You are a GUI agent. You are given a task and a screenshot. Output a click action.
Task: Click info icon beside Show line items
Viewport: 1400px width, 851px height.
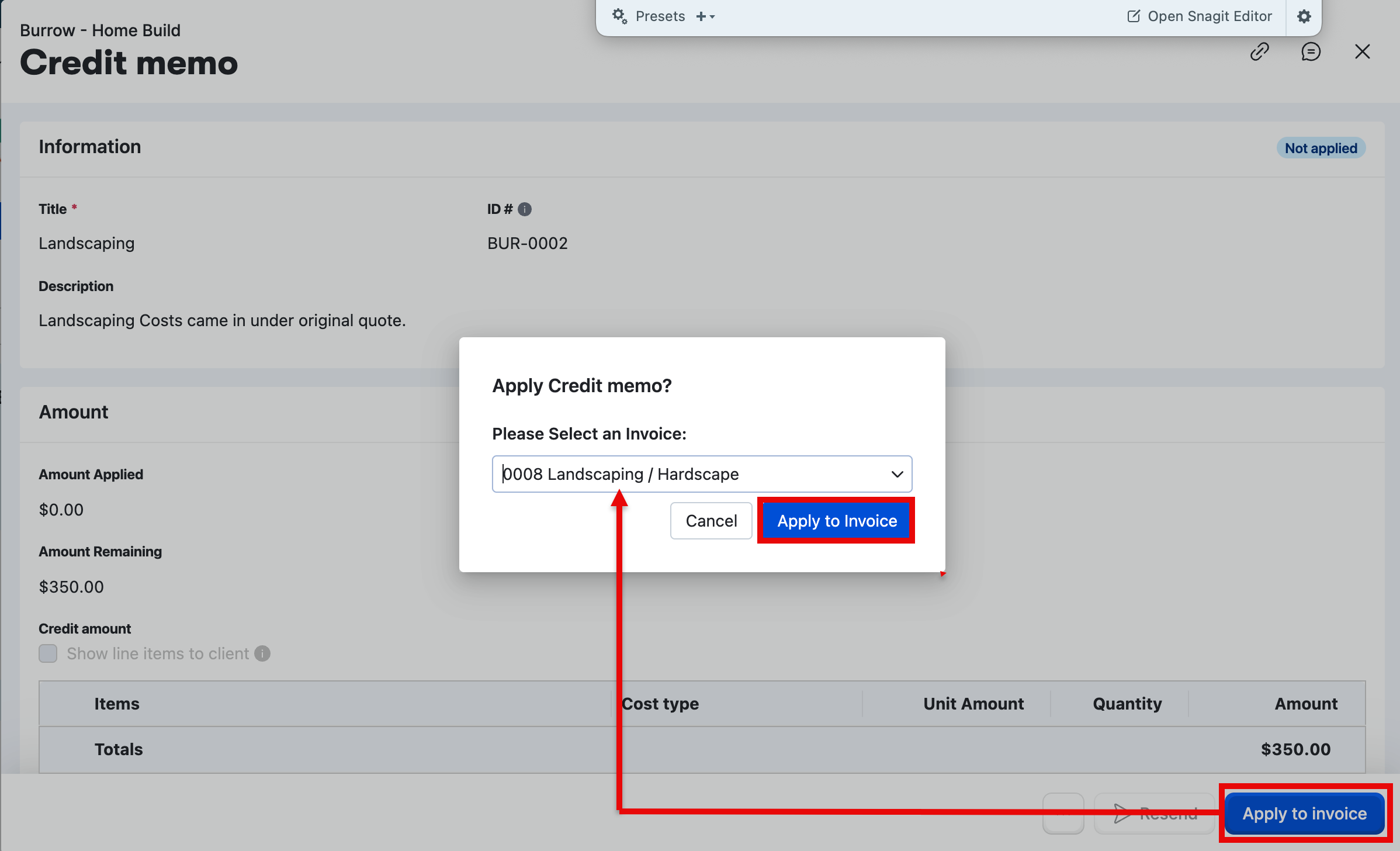coord(262,653)
